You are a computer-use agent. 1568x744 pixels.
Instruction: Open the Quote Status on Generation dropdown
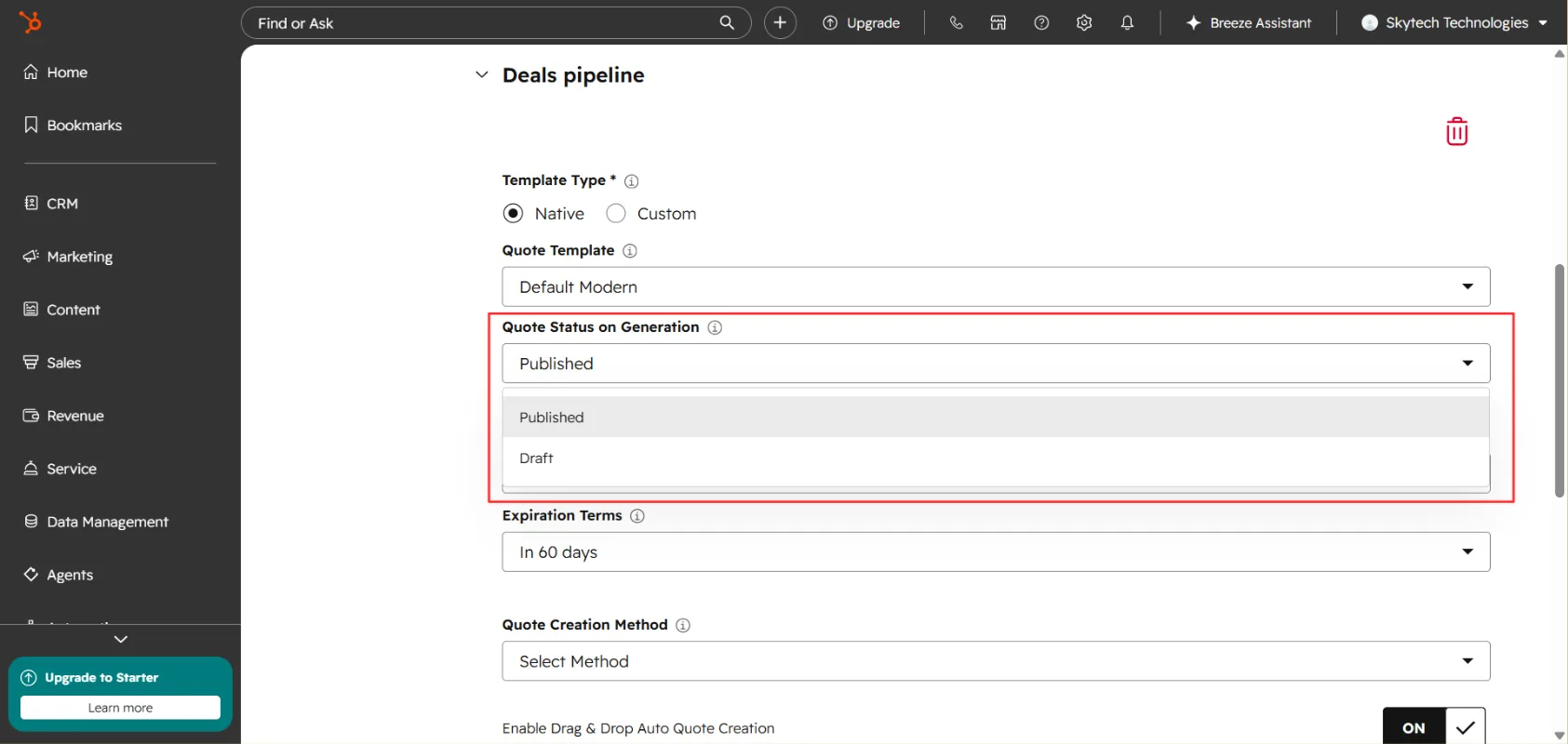[996, 364]
